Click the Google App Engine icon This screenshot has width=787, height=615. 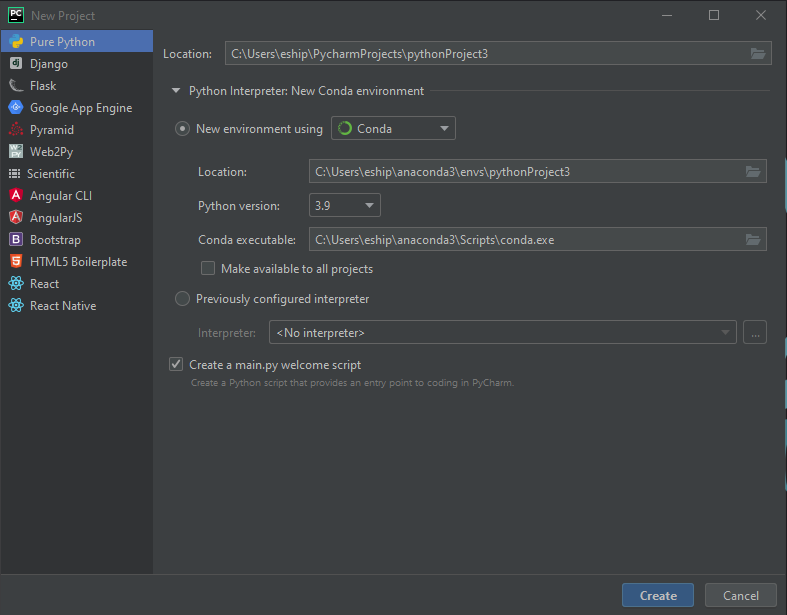tap(16, 107)
